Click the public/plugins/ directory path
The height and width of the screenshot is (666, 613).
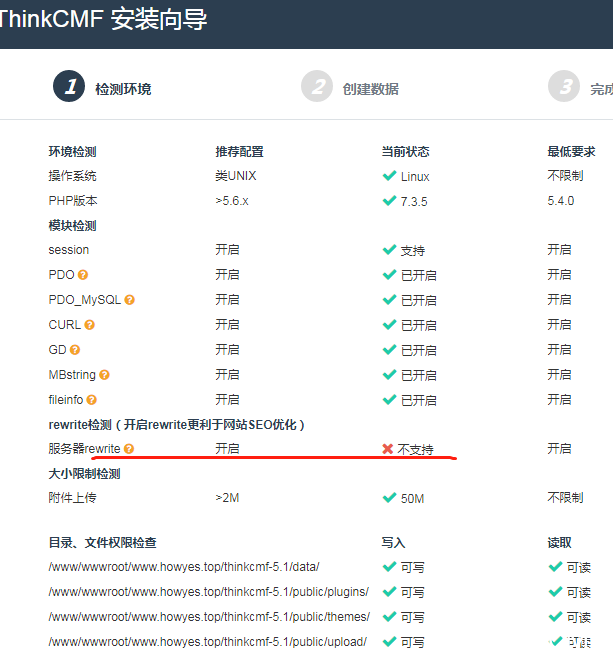[x=208, y=592]
